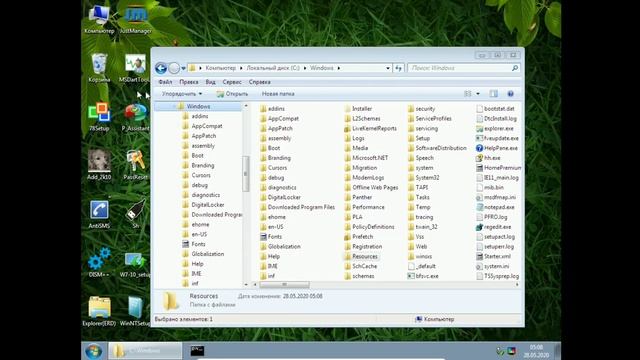Launch JustManager from the desktop
This screenshot has width=640, height=360.
136,19
